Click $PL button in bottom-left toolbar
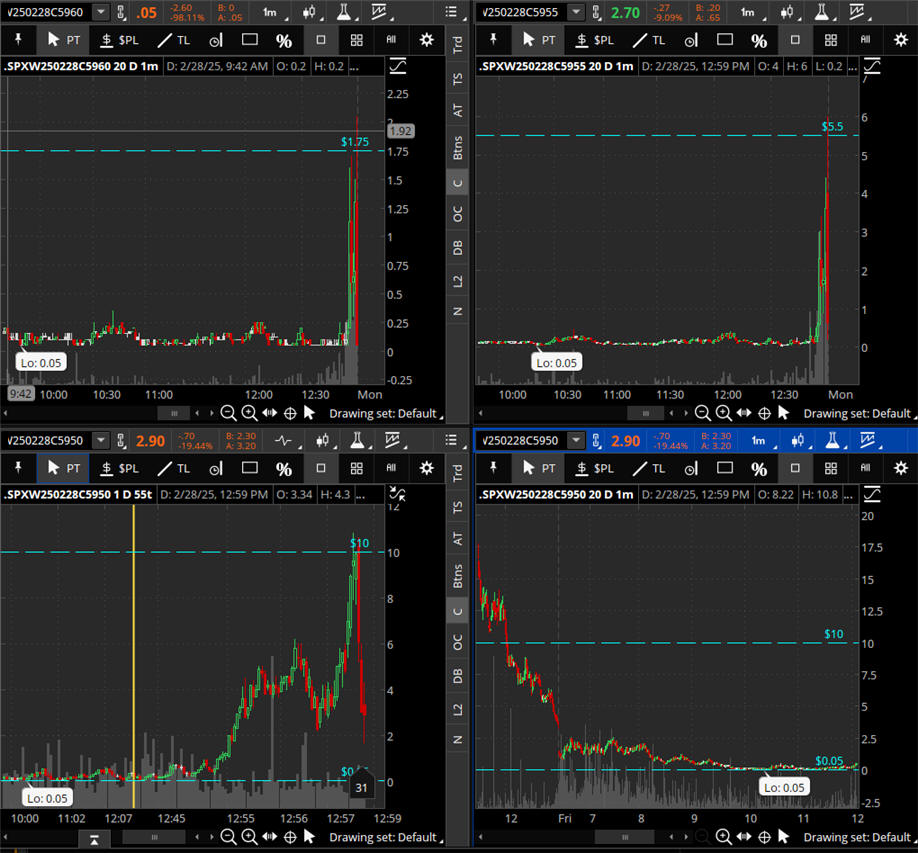Screen dimensions: 918x853 pos(119,469)
